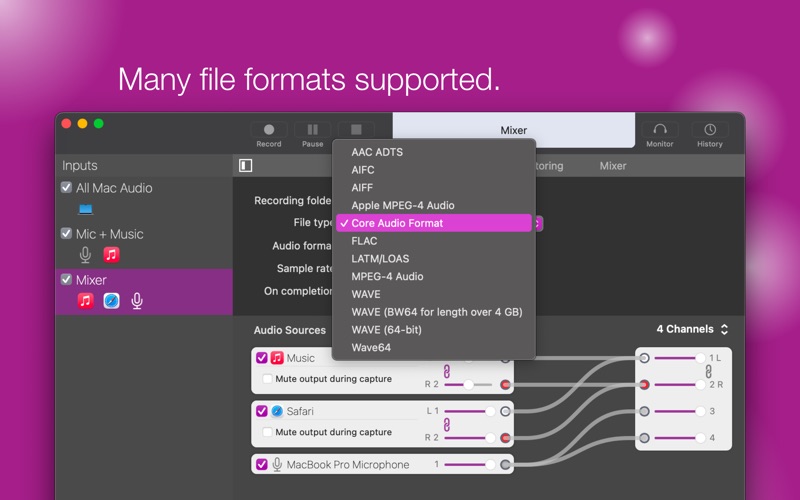
Task: Choose FLAC file type
Action: click(434, 241)
